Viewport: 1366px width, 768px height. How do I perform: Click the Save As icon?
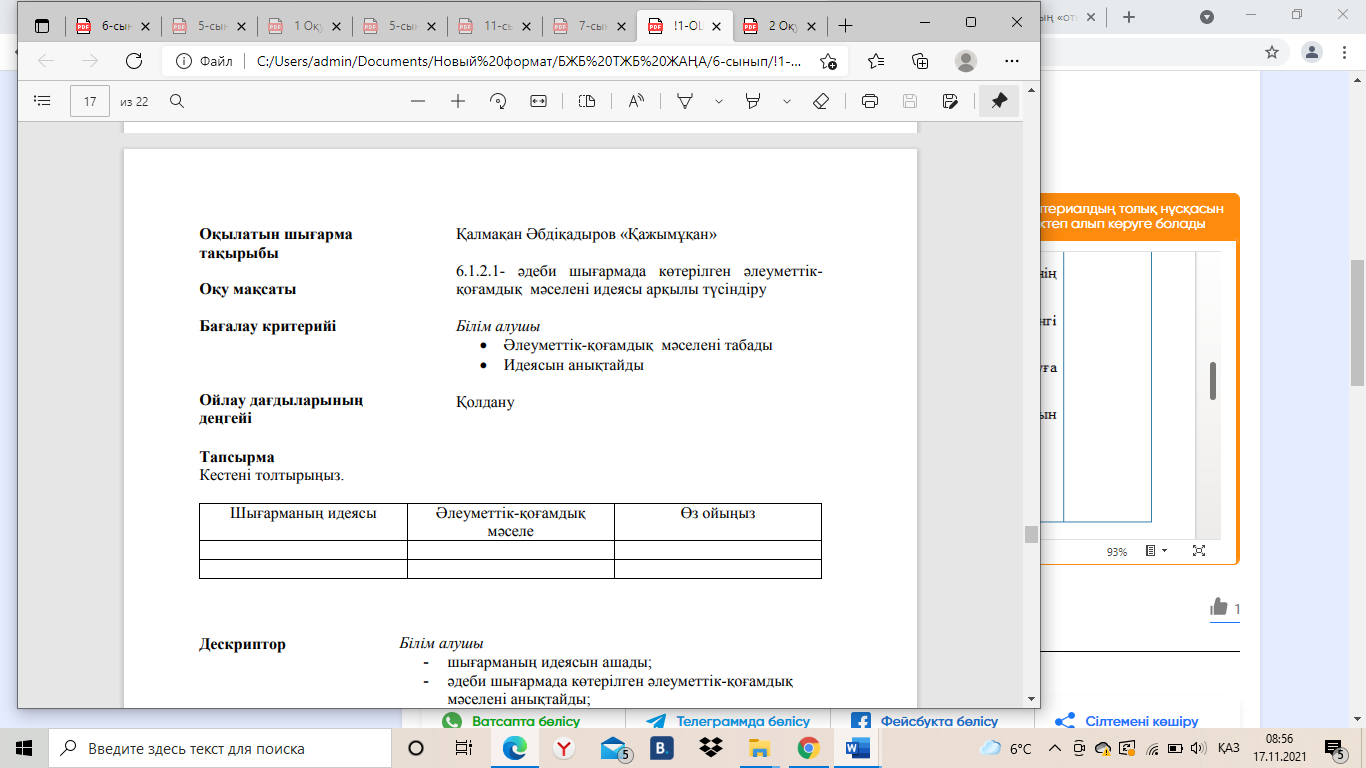951,101
